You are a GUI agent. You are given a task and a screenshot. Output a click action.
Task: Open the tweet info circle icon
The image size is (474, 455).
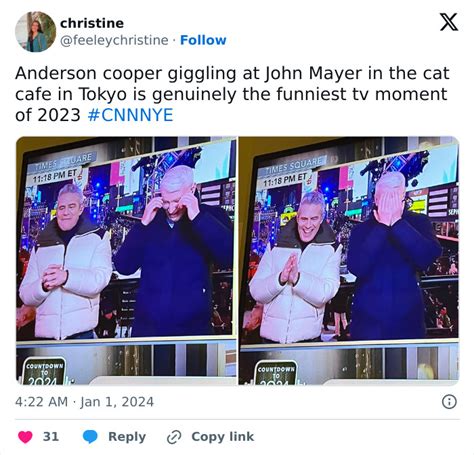pos(449,402)
